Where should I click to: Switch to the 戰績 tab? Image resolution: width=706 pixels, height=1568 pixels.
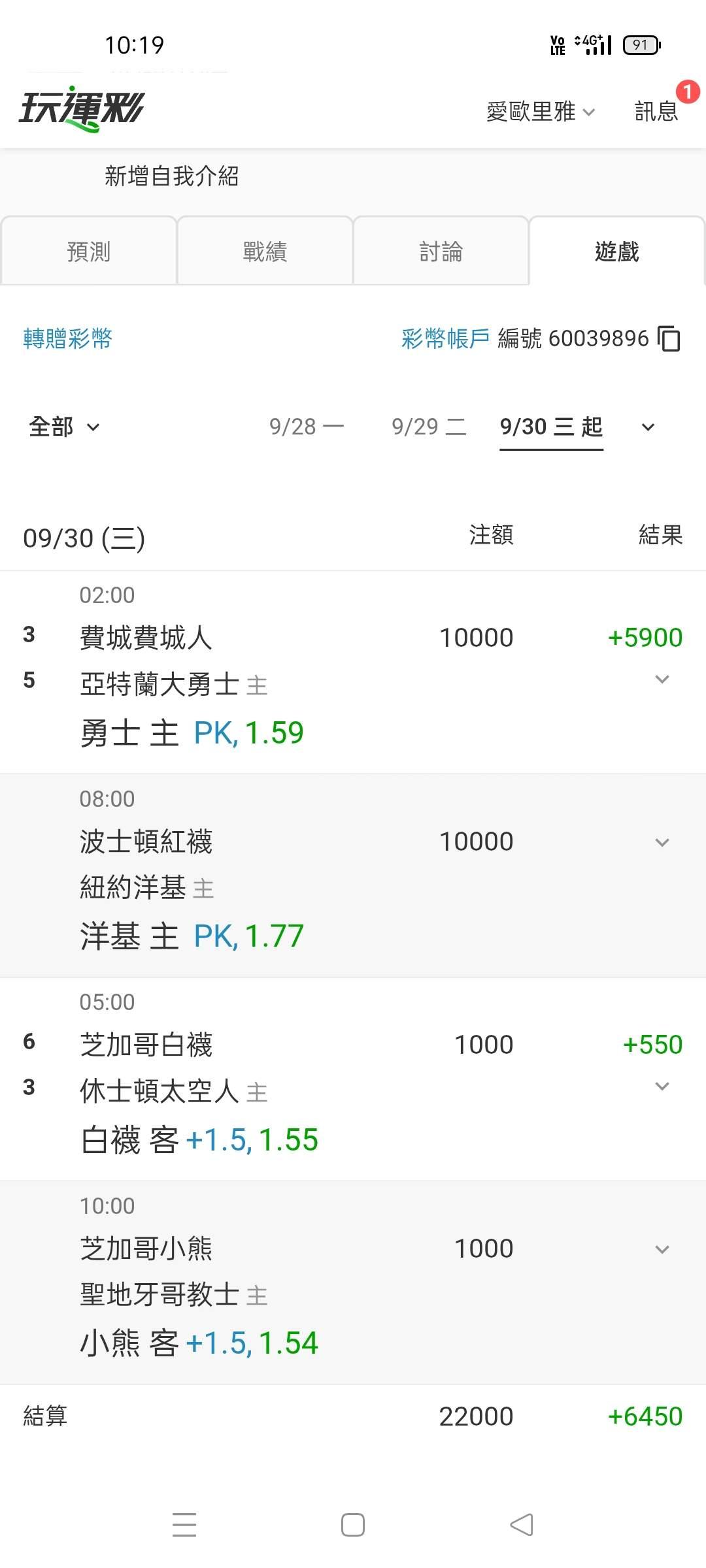point(265,251)
